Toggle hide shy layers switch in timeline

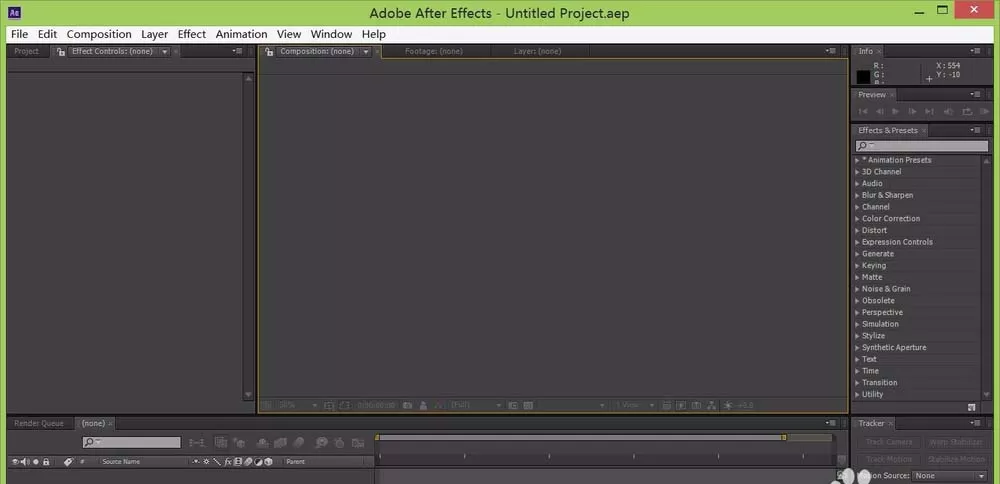(x=263, y=443)
